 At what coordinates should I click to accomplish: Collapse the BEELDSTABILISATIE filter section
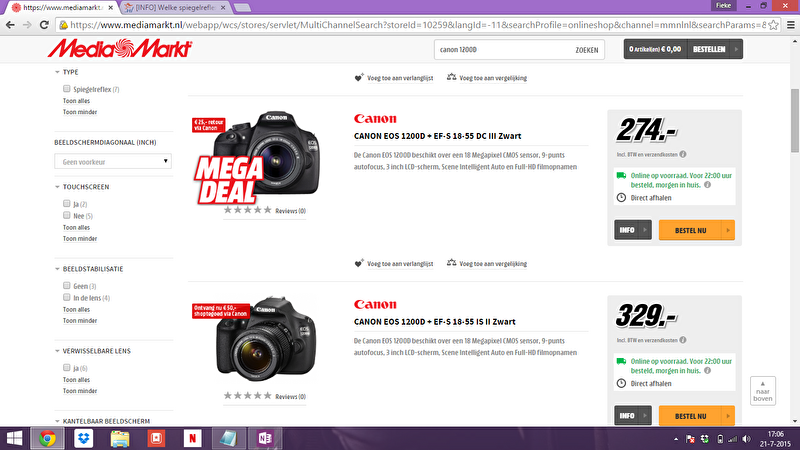point(58,269)
